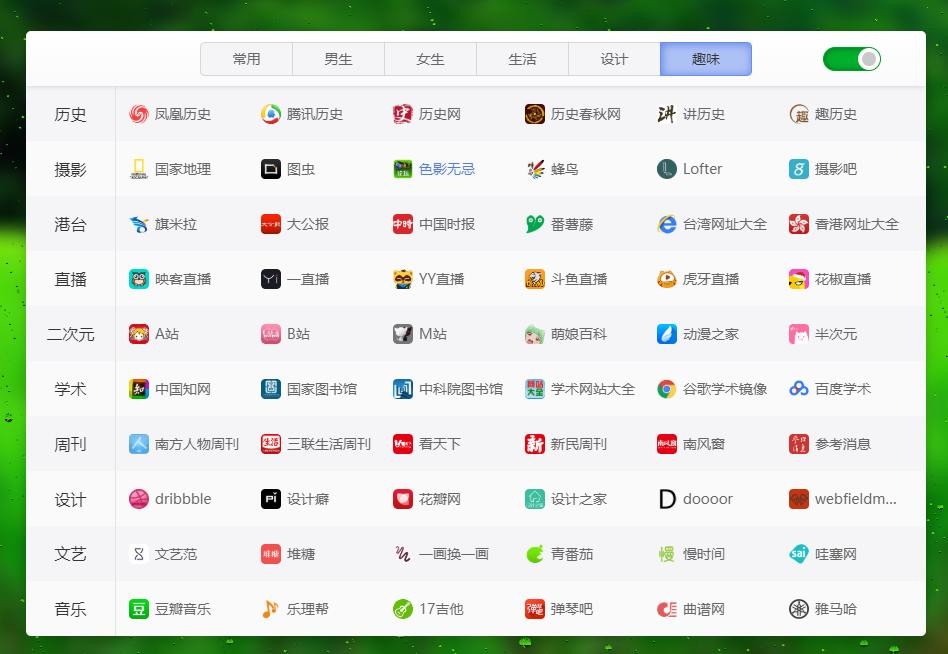
Task: Switch to the 常用 tab
Action: [x=246, y=59]
